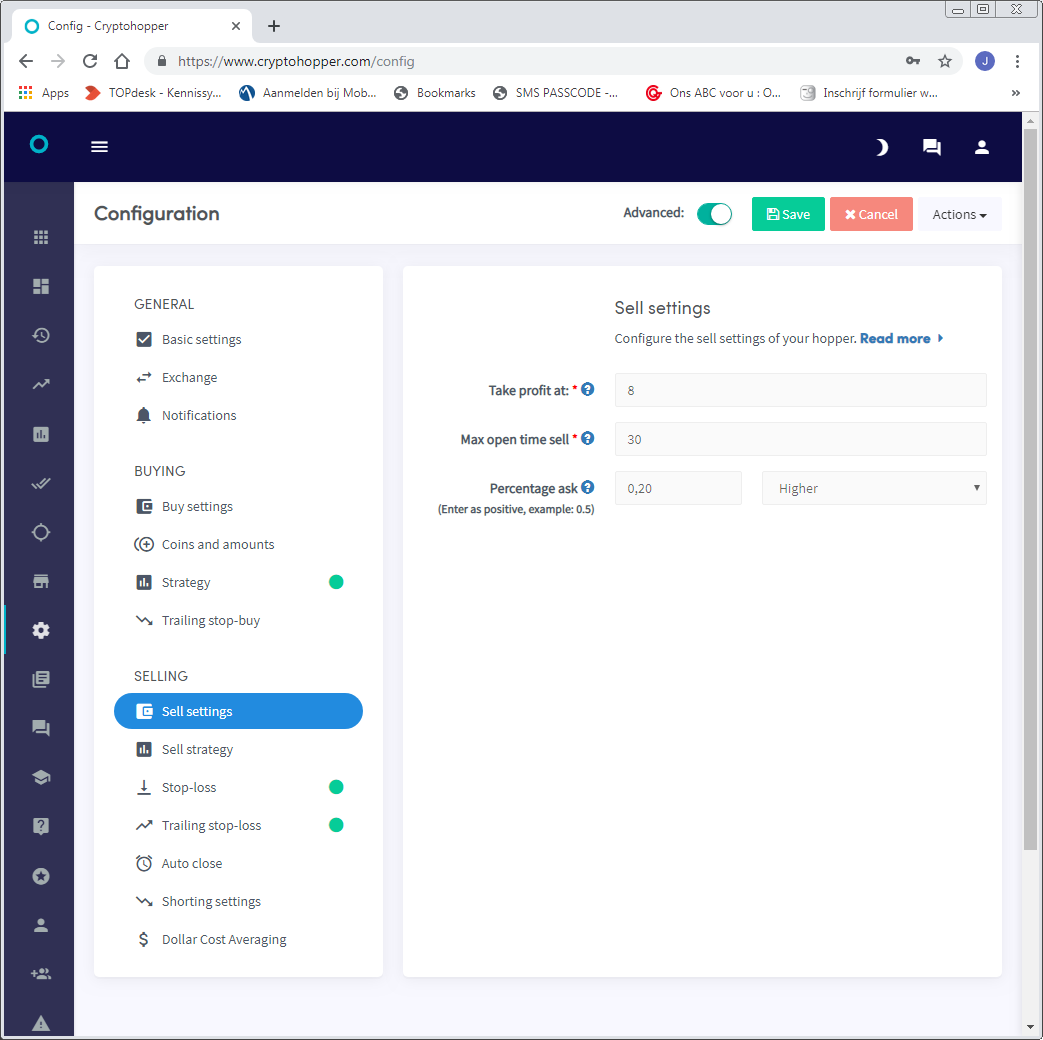
Task: Select Dollar Cost Averaging menu item
Action: pos(224,940)
